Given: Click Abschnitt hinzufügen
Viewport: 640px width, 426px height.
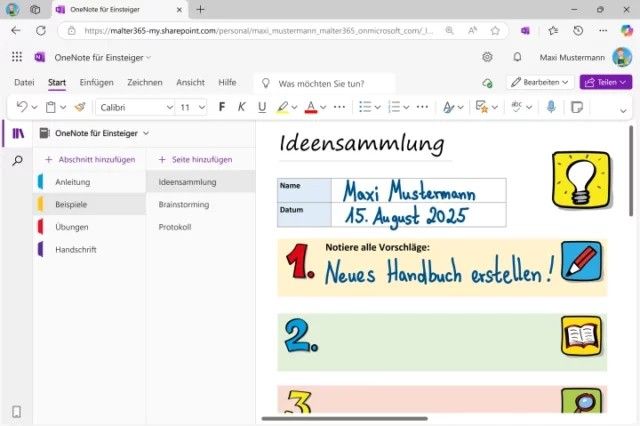Looking at the screenshot, I should [89, 159].
